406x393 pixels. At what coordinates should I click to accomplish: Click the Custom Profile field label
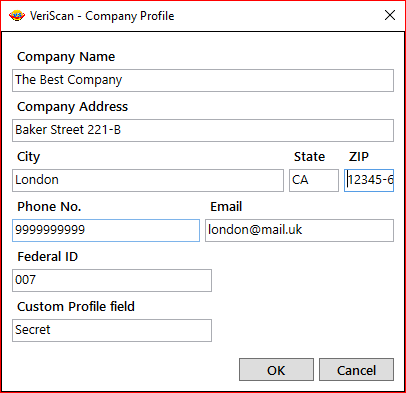76,307
